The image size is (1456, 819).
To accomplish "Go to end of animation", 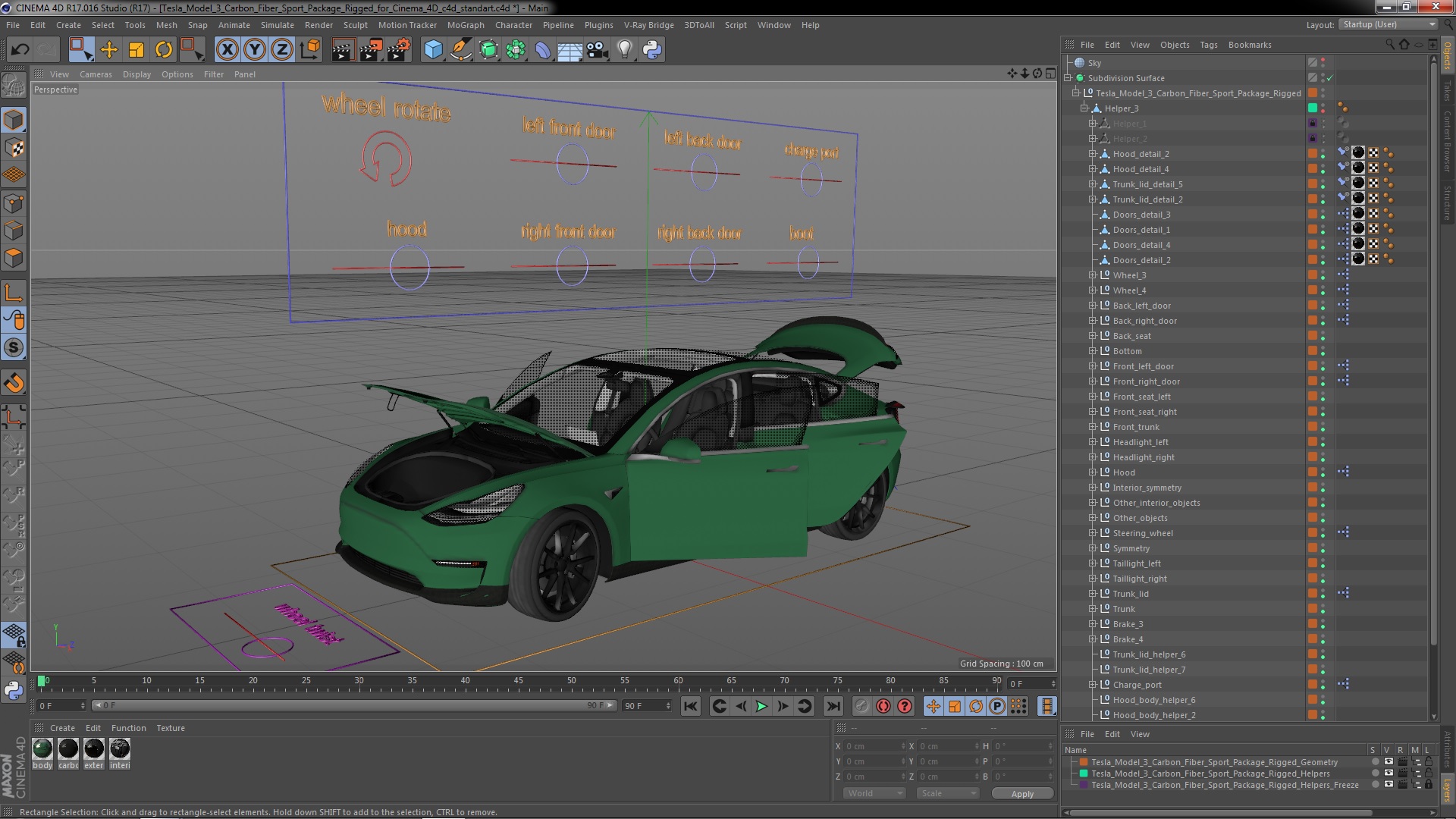I will [x=833, y=706].
